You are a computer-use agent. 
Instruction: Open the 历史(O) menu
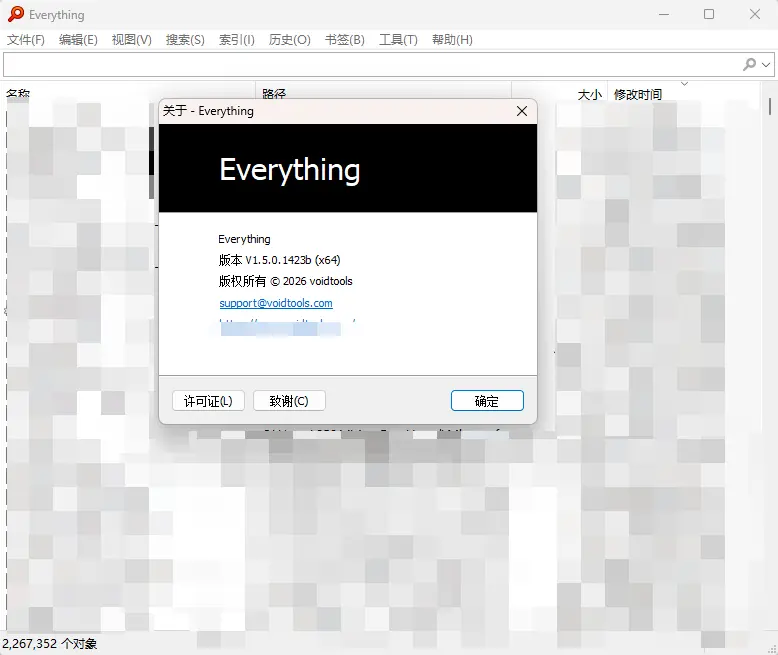tap(290, 40)
